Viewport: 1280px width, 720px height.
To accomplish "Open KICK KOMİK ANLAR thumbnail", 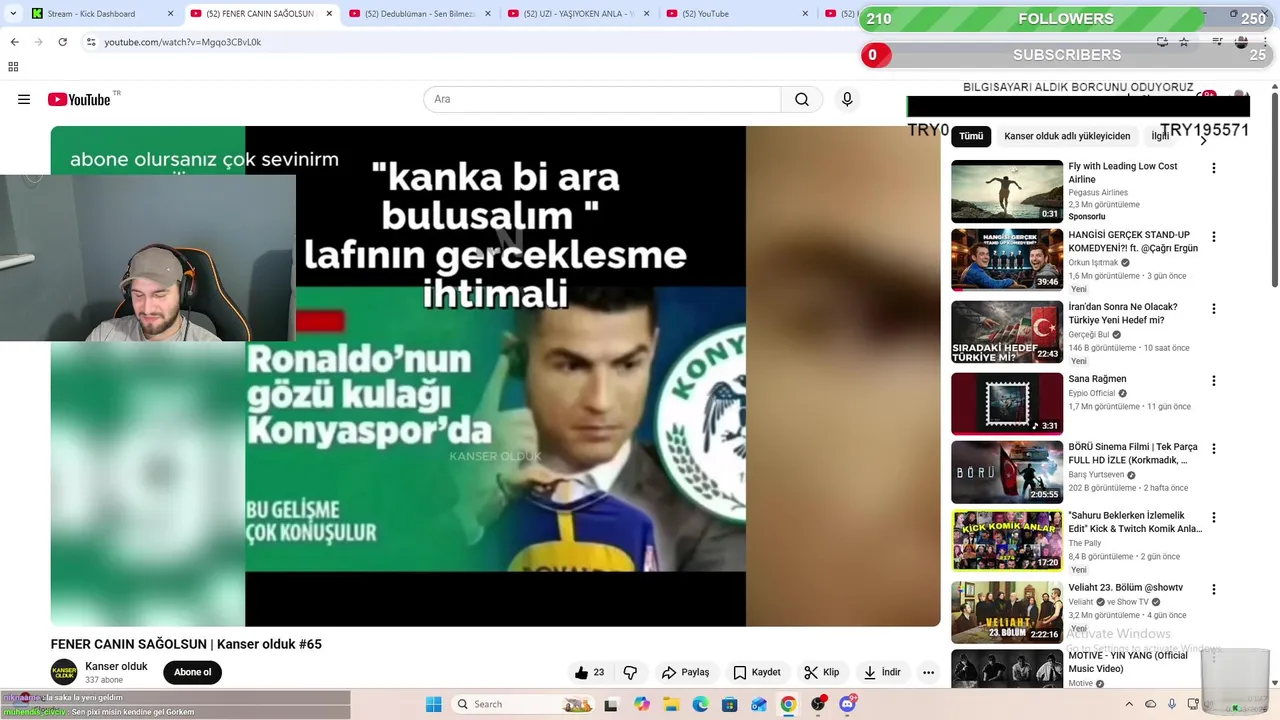I will click(1007, 541).
